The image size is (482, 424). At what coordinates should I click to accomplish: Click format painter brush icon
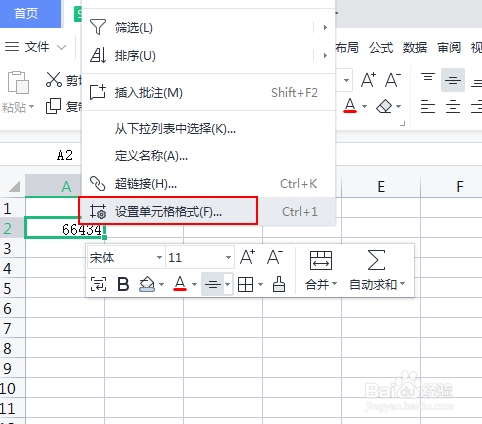279,284
